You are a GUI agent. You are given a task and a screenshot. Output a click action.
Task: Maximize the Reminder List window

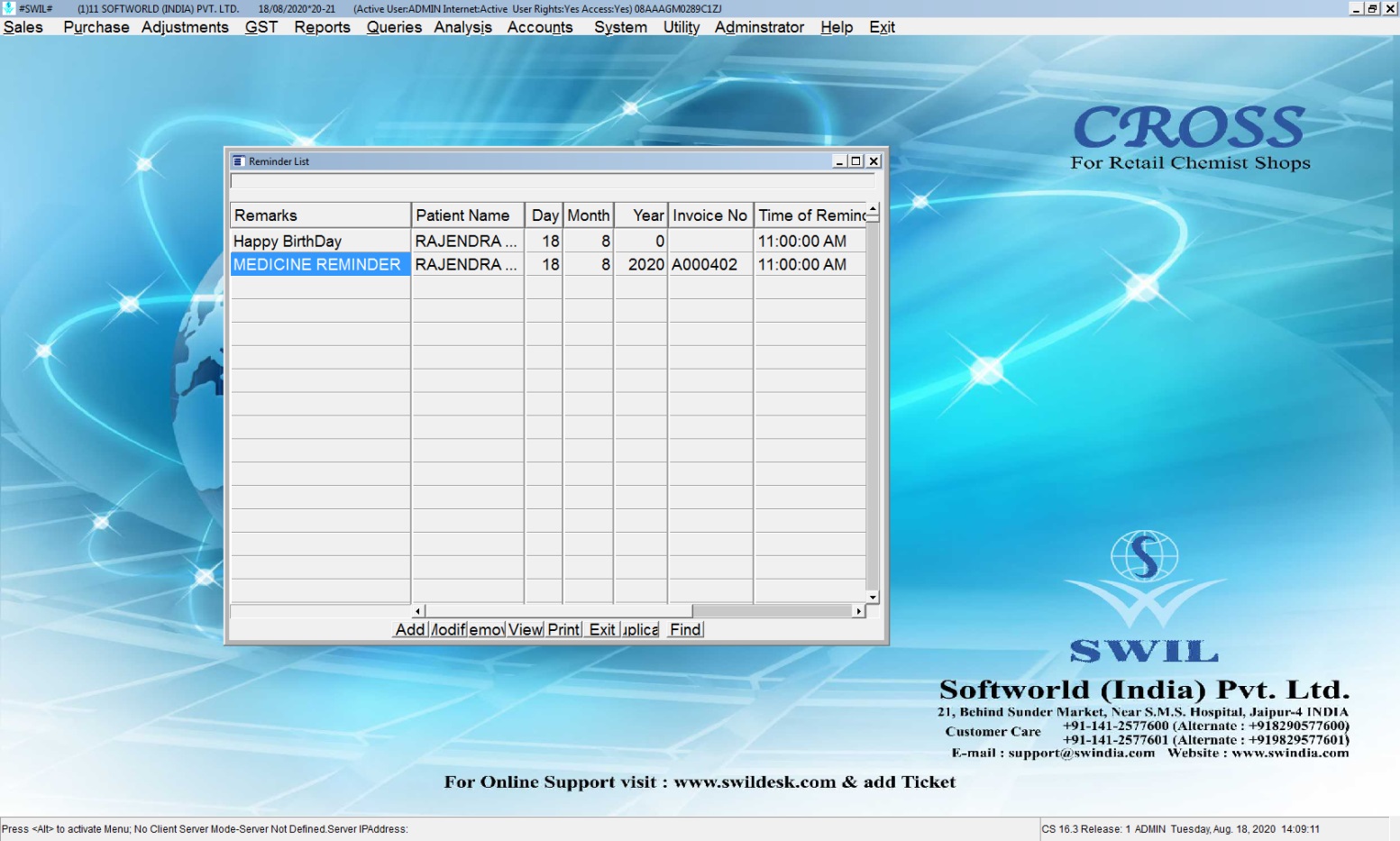856,161
